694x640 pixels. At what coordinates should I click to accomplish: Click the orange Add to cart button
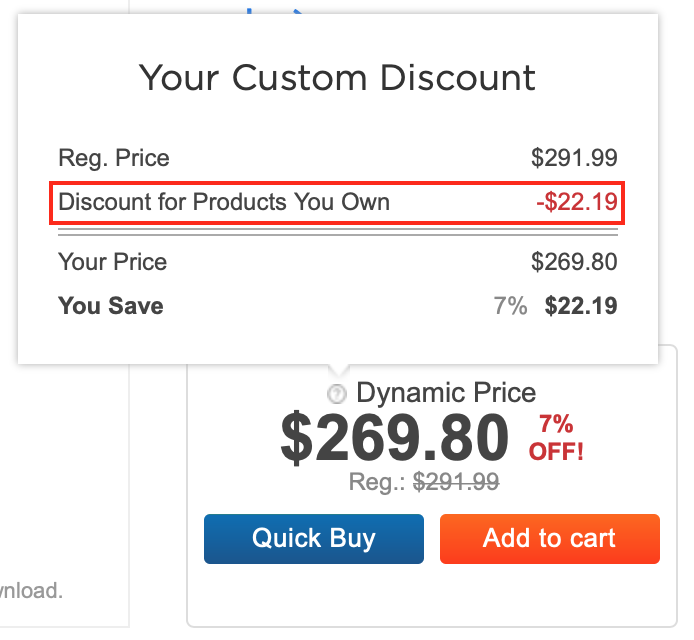[x=549, y=539]
